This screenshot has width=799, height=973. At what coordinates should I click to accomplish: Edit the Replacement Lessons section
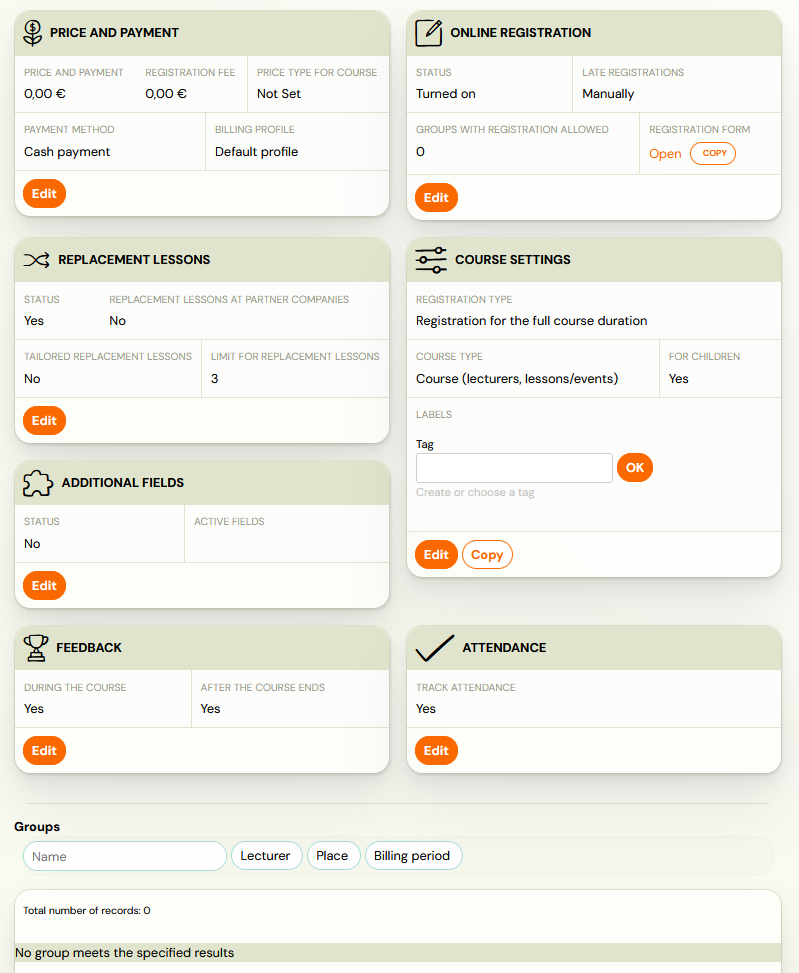coord(45,421)
